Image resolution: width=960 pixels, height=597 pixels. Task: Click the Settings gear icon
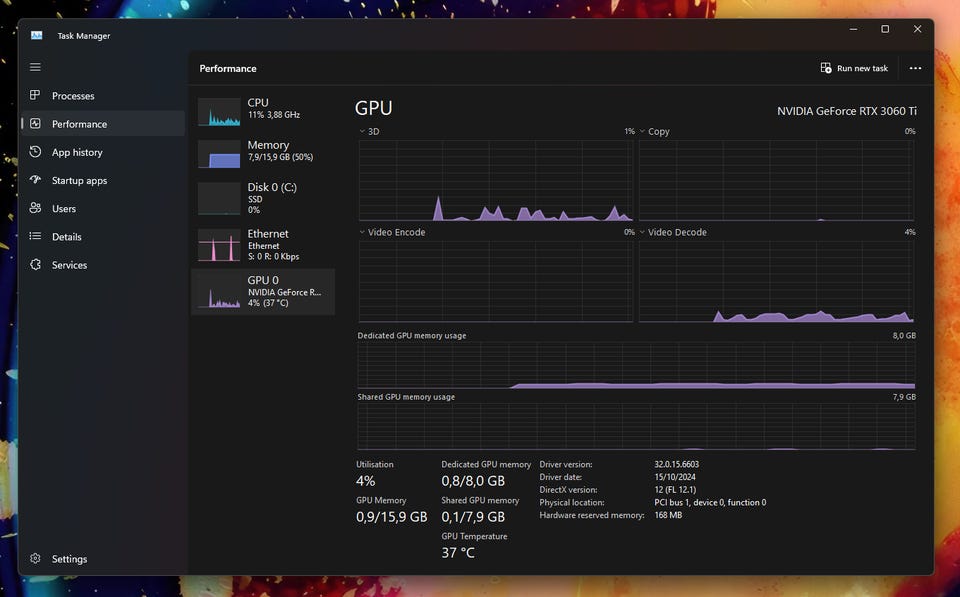(35, 558)
